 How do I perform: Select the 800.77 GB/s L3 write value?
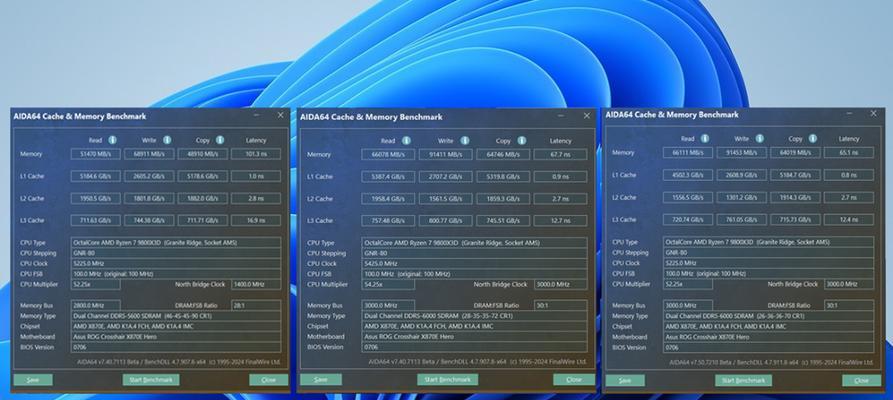point(445,221)
